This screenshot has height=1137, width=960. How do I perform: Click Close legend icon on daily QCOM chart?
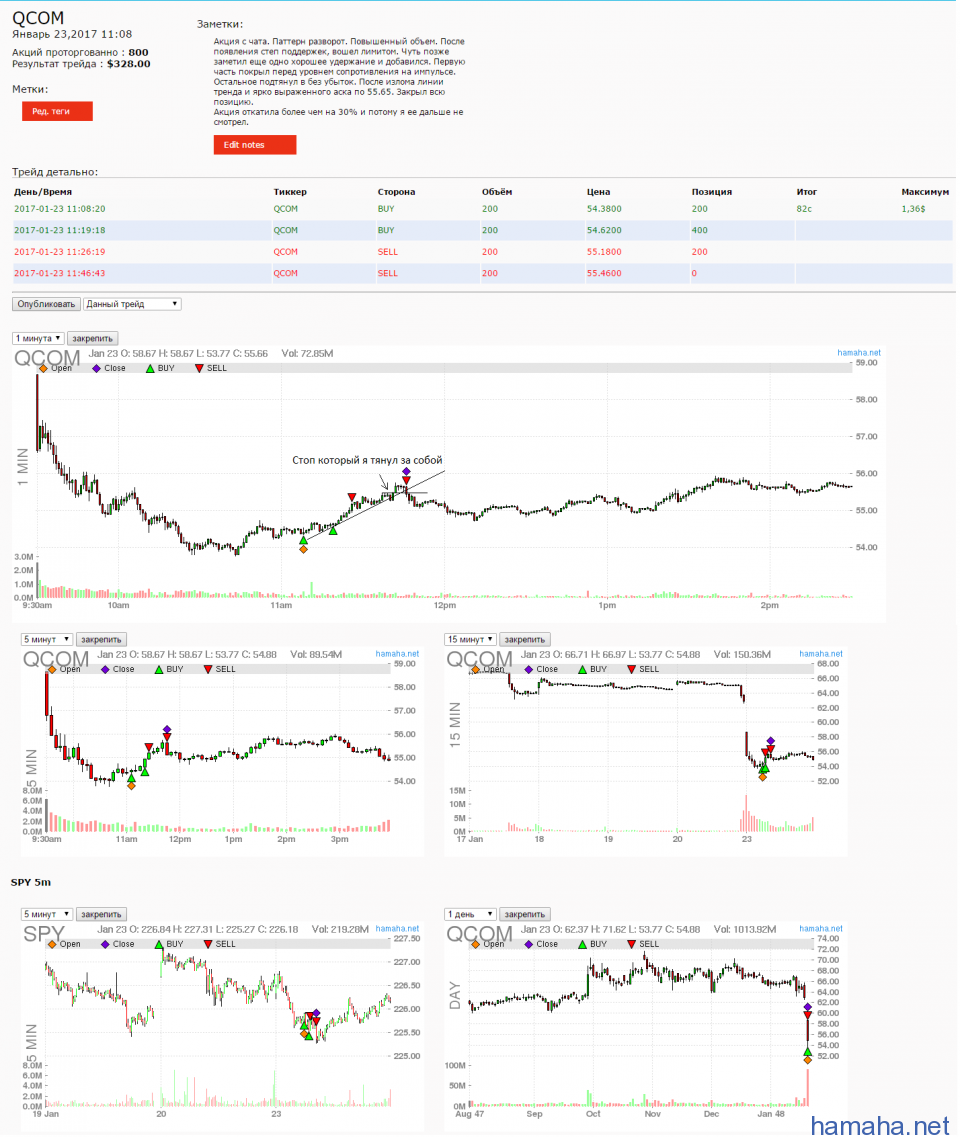(529, 944)
